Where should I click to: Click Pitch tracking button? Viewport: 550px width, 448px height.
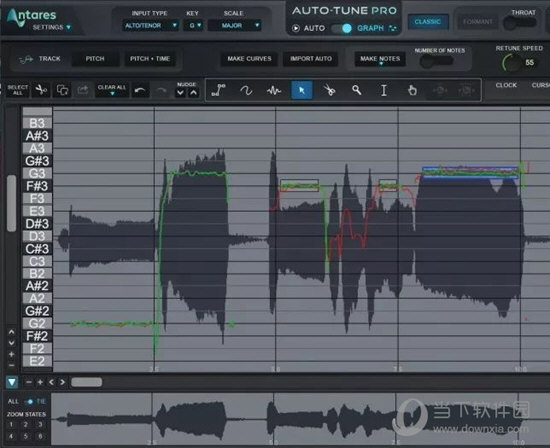[95, 59]
